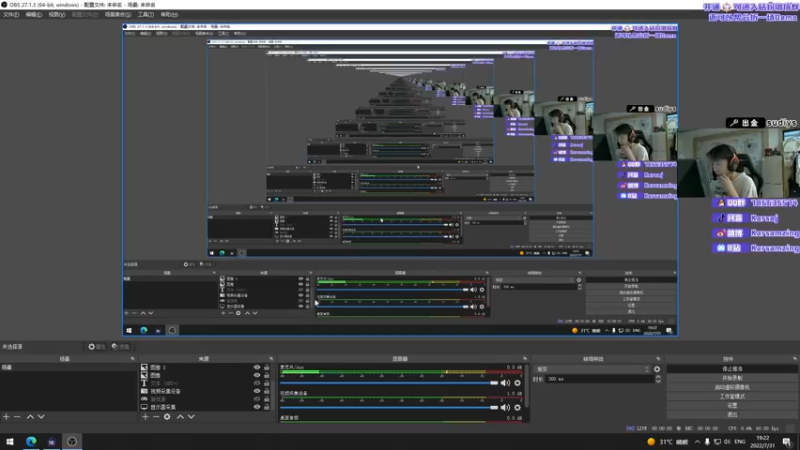This screenshot has height=450, width=800.
Task: Open the 文件(F) menu
Action: 11,14
